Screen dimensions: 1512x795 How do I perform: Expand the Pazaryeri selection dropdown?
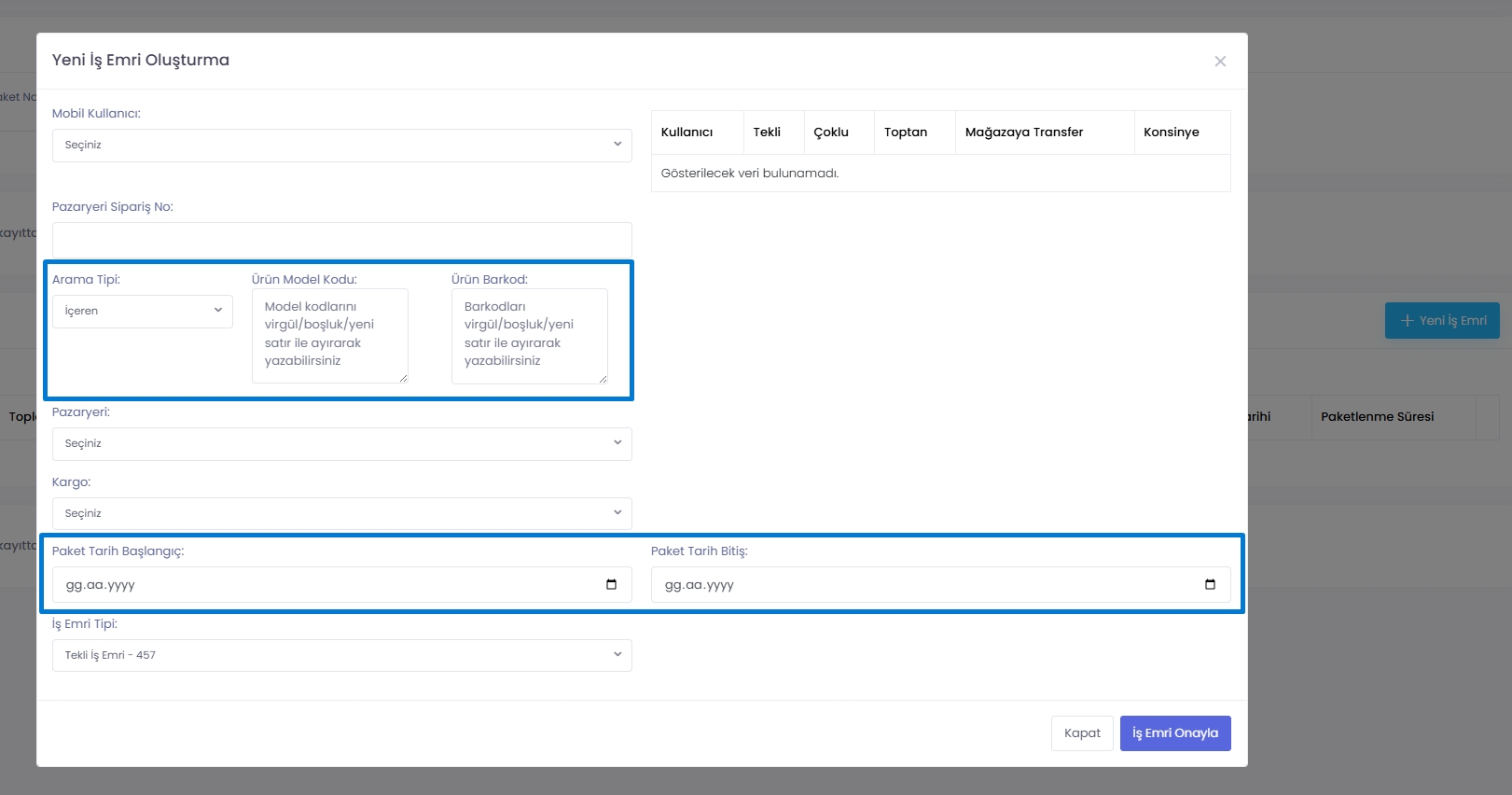(341, 444)
